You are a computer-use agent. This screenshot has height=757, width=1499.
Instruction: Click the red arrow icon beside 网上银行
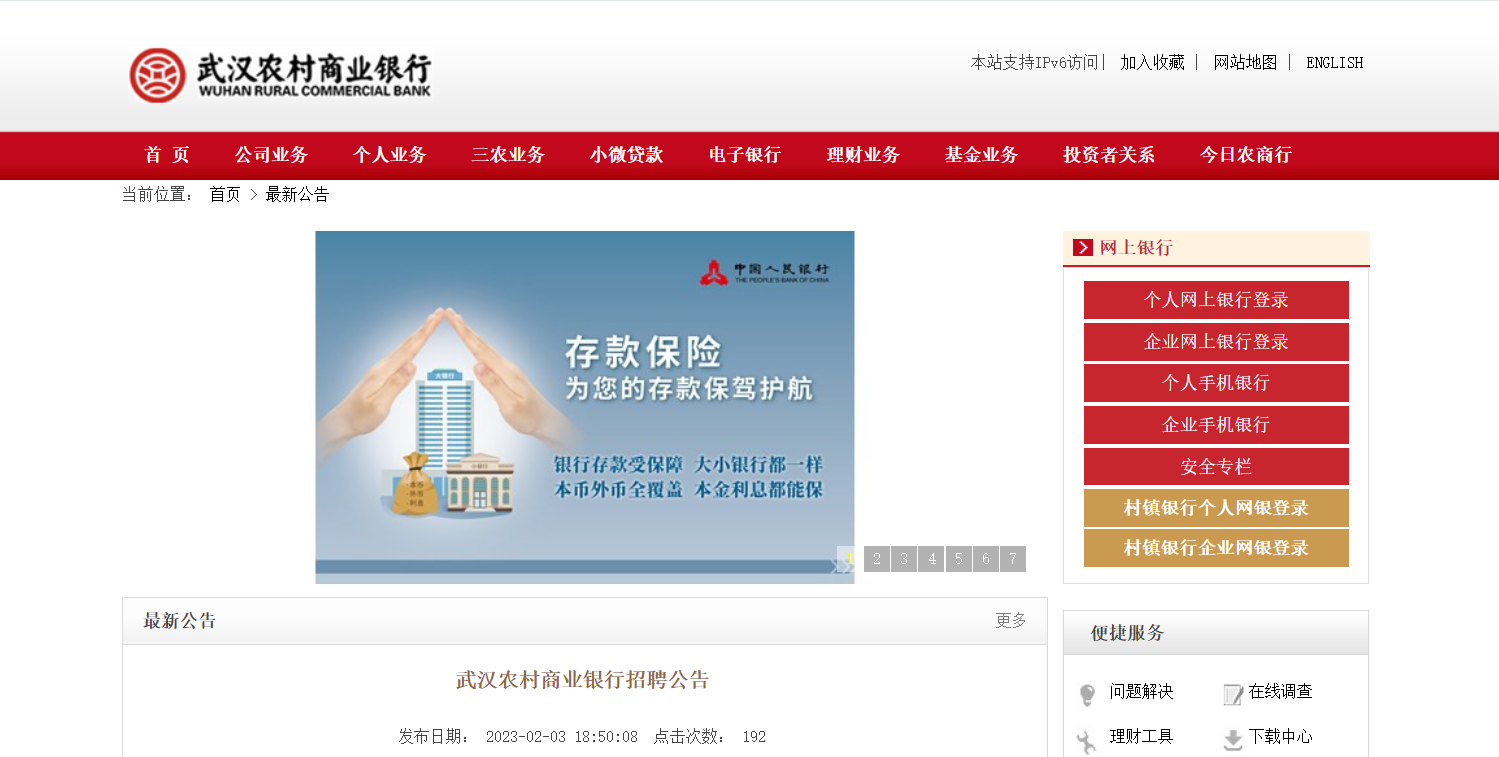coord(1082,247)
